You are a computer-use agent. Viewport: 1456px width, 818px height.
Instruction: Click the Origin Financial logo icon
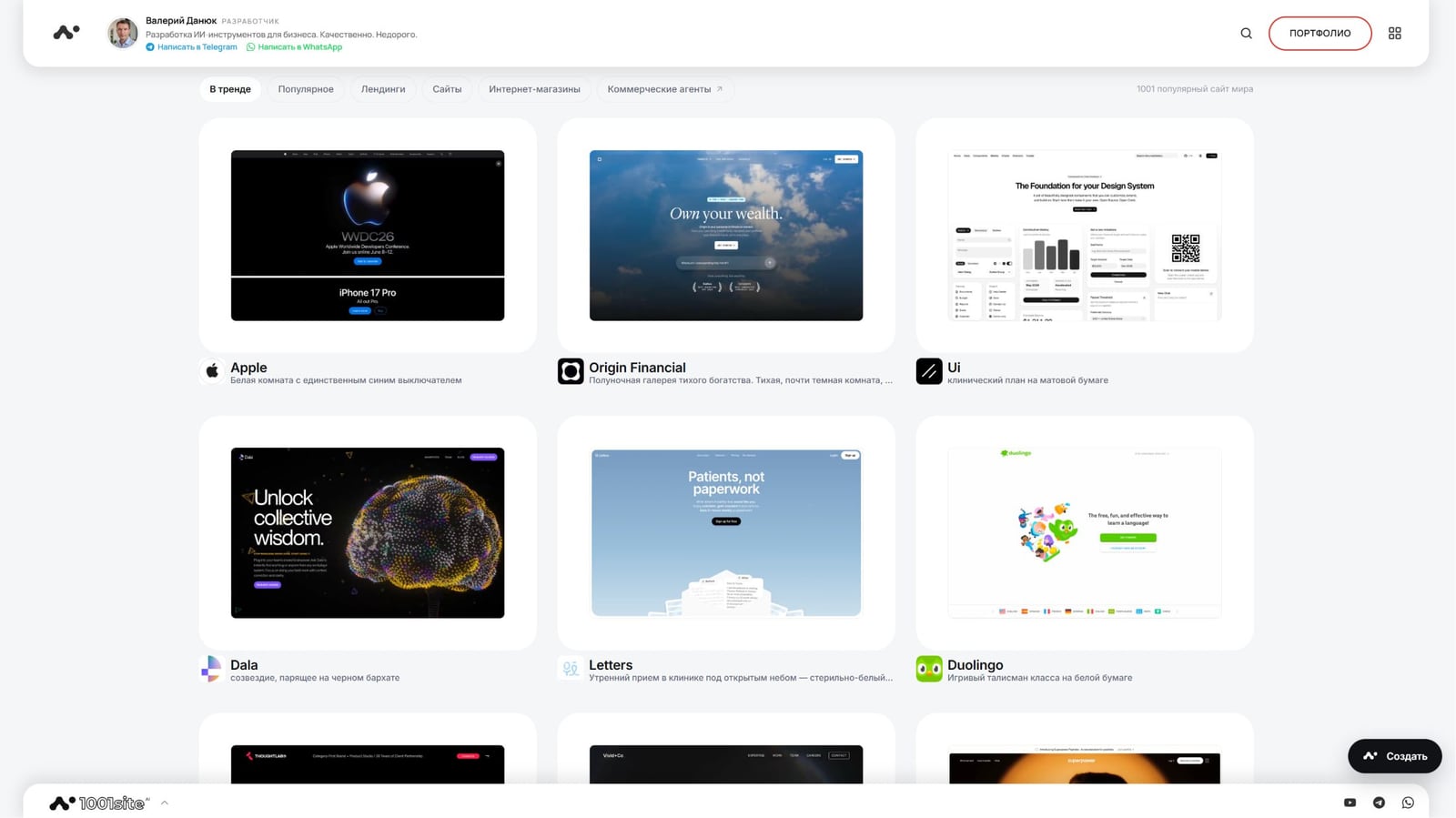pos(571,371)
